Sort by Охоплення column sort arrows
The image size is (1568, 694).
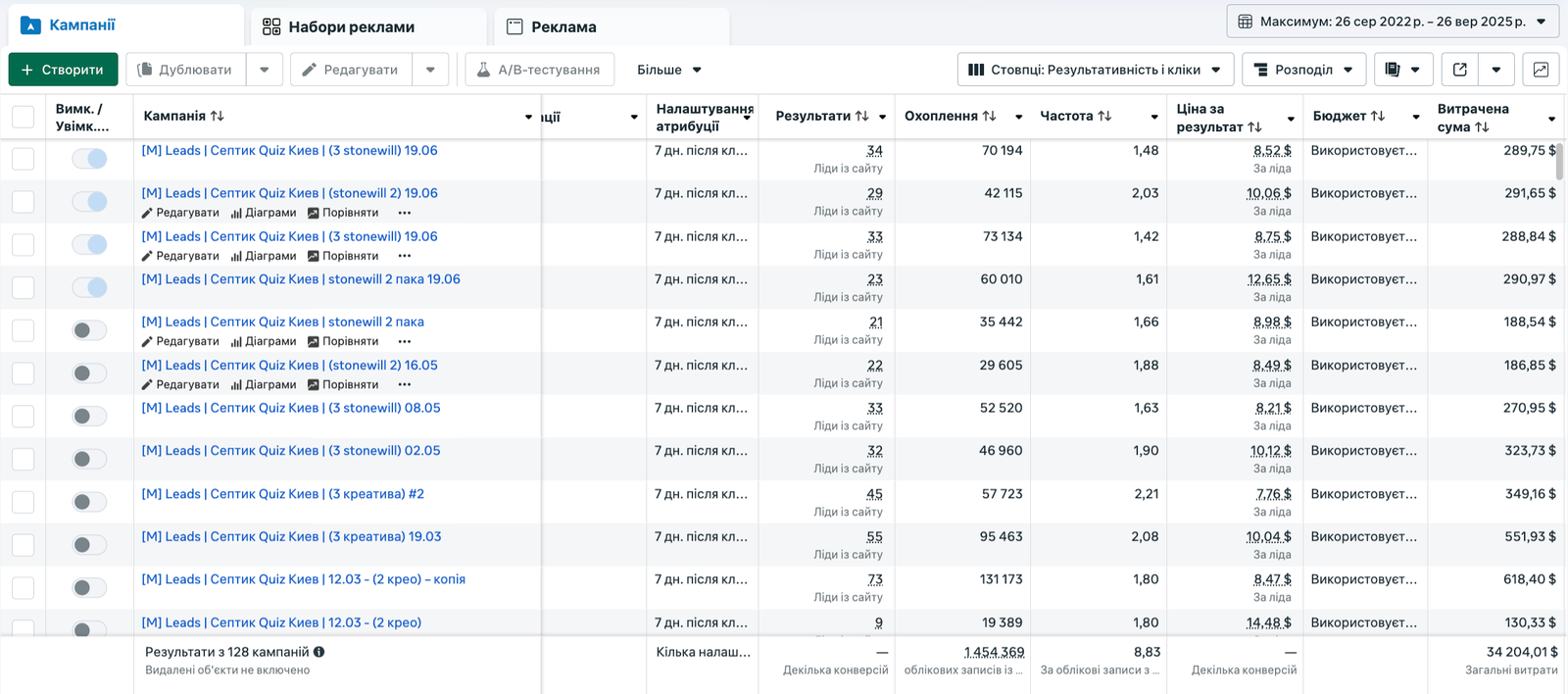click(990, 116)
